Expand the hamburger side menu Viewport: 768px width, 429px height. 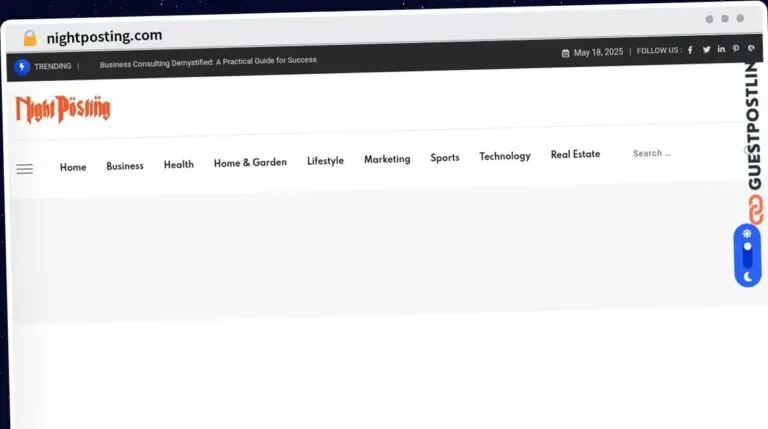click(x=25, y=169)
